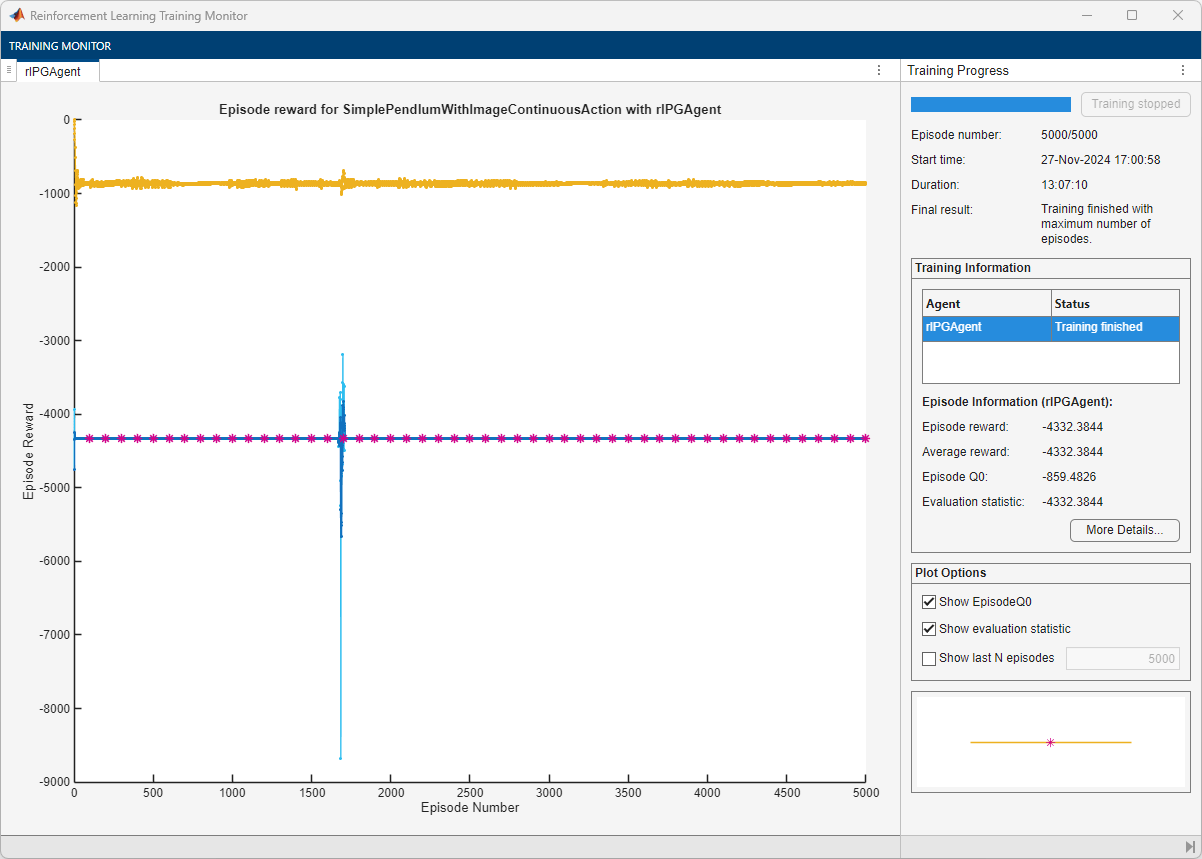Open Training Progress panel dropdown menu
Image resolution: width=1202 pixels, height=859 pixels.
point(1183,70)
